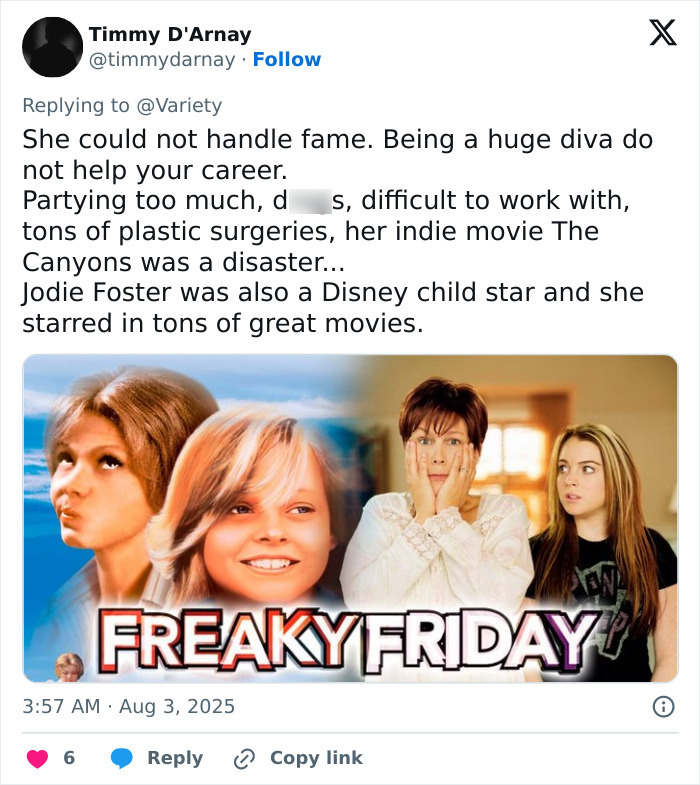Image resolution: width=700 pixels, height=785 pixels.
Task: Click the woman holding her cheeks in image
Action: click(438, 480)
